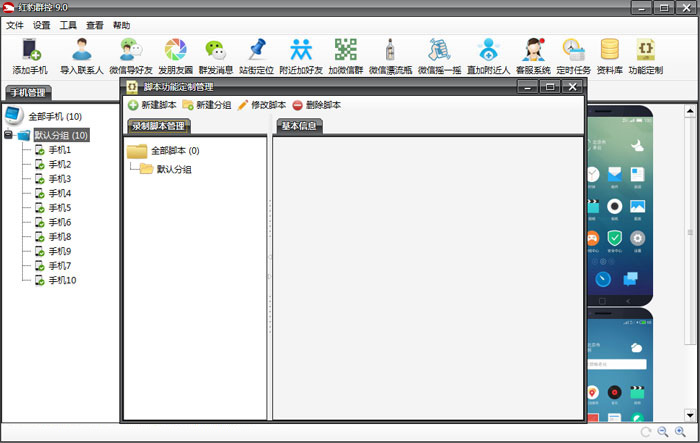
Task: Click the first phone screen thumbnail
Action: [x=619, y=205]
